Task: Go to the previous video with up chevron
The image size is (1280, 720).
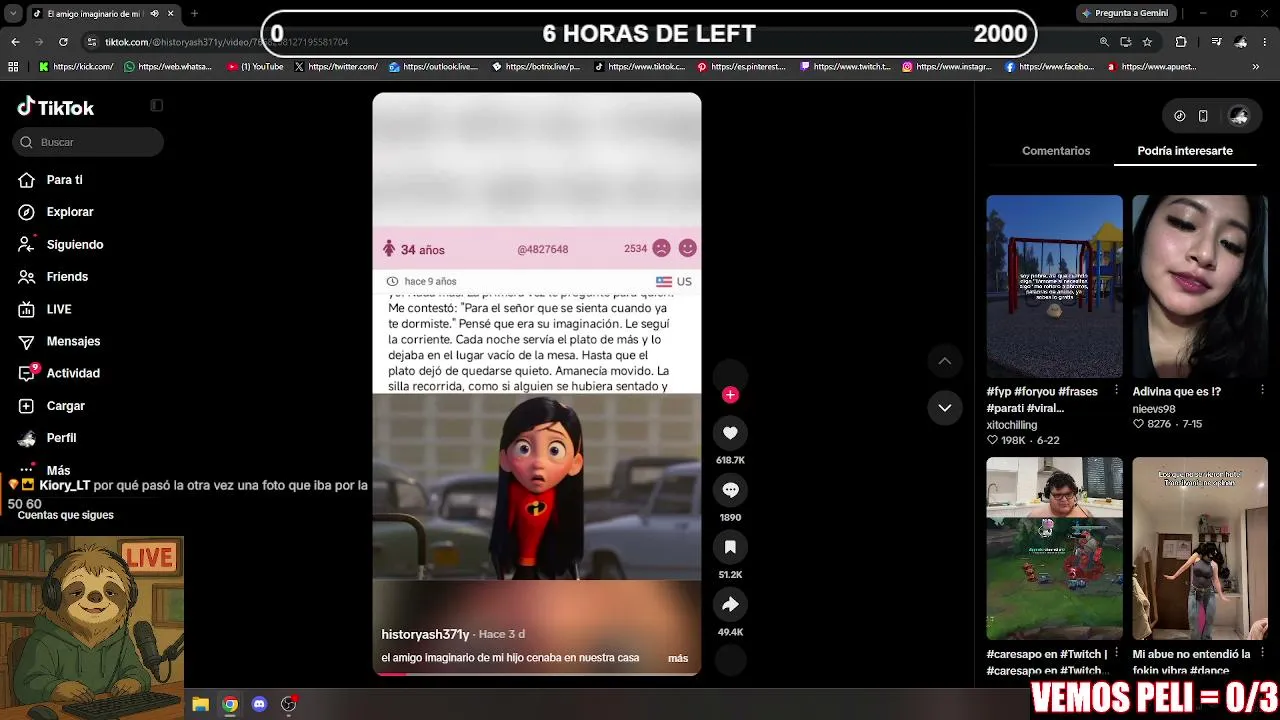Action: 945,361
